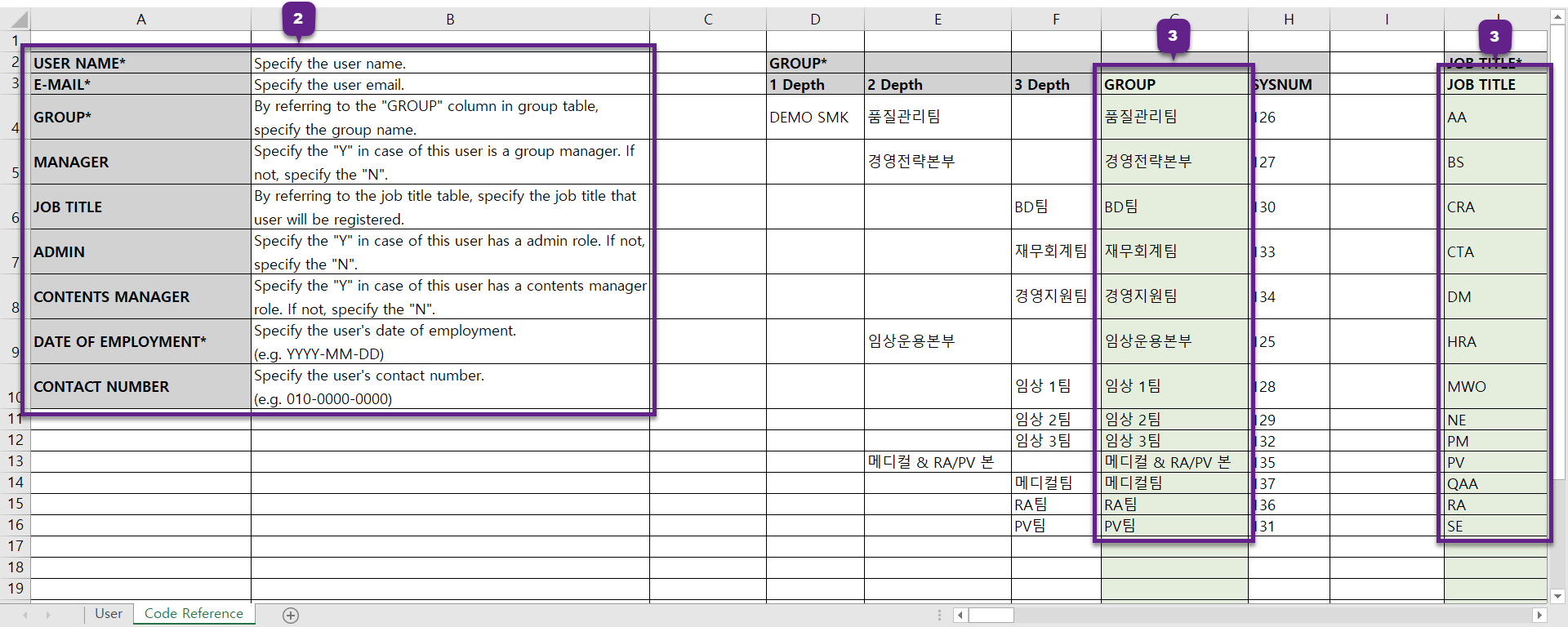Click the horizontal scrollbar right arrow
Screen dimensions: 1568x627
pyautogui.click(x=1539, y=615)
